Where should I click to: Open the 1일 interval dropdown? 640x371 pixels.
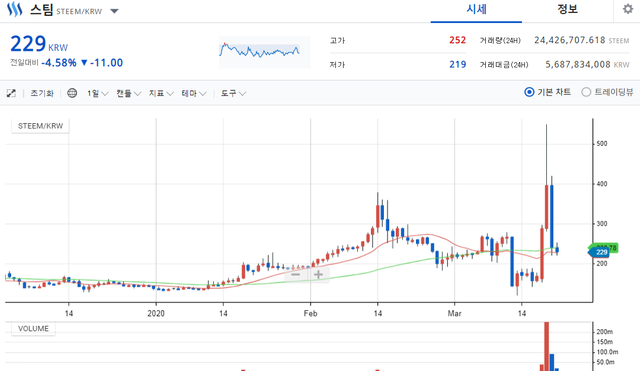[x=97, y=93]
